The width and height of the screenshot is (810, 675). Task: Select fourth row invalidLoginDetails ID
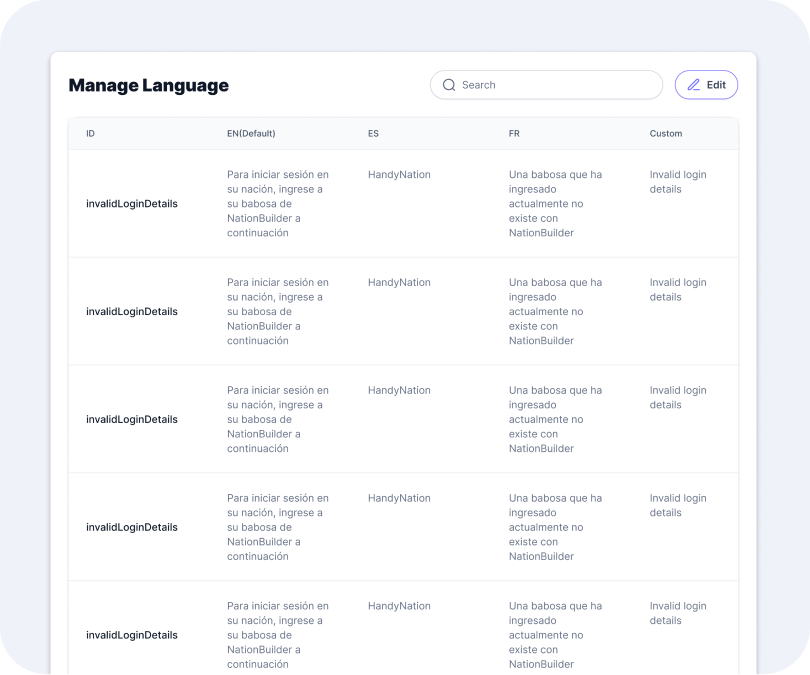pos(132,527)
